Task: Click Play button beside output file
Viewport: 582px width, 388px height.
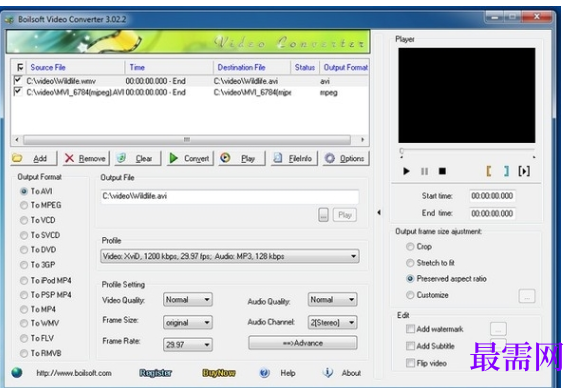Action: [x=345, y=215]
